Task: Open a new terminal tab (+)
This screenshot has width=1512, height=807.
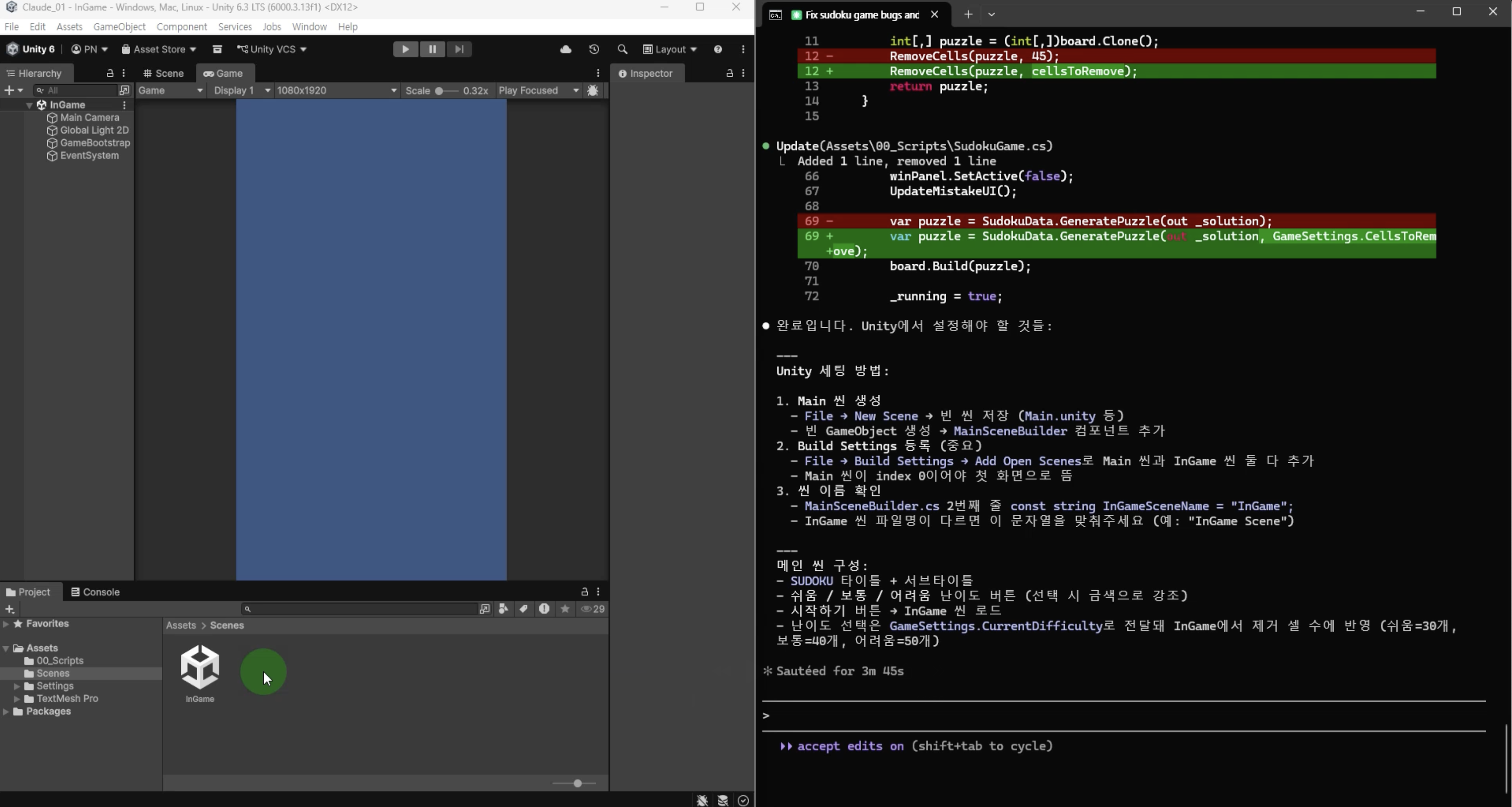Action: [x=968, y=14]
